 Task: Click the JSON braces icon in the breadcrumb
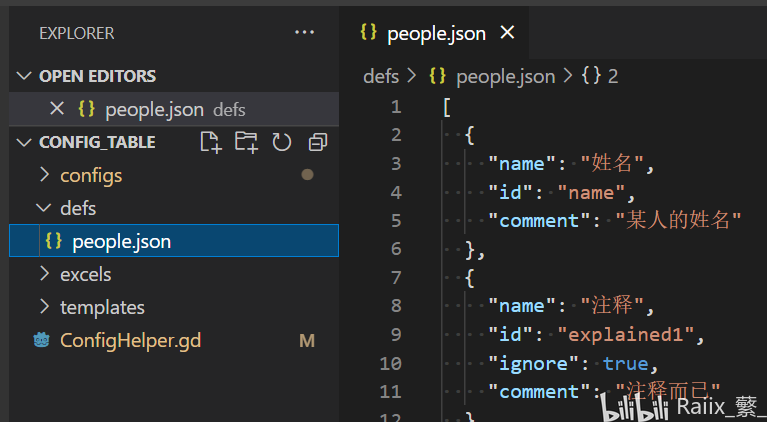(437, 76)
